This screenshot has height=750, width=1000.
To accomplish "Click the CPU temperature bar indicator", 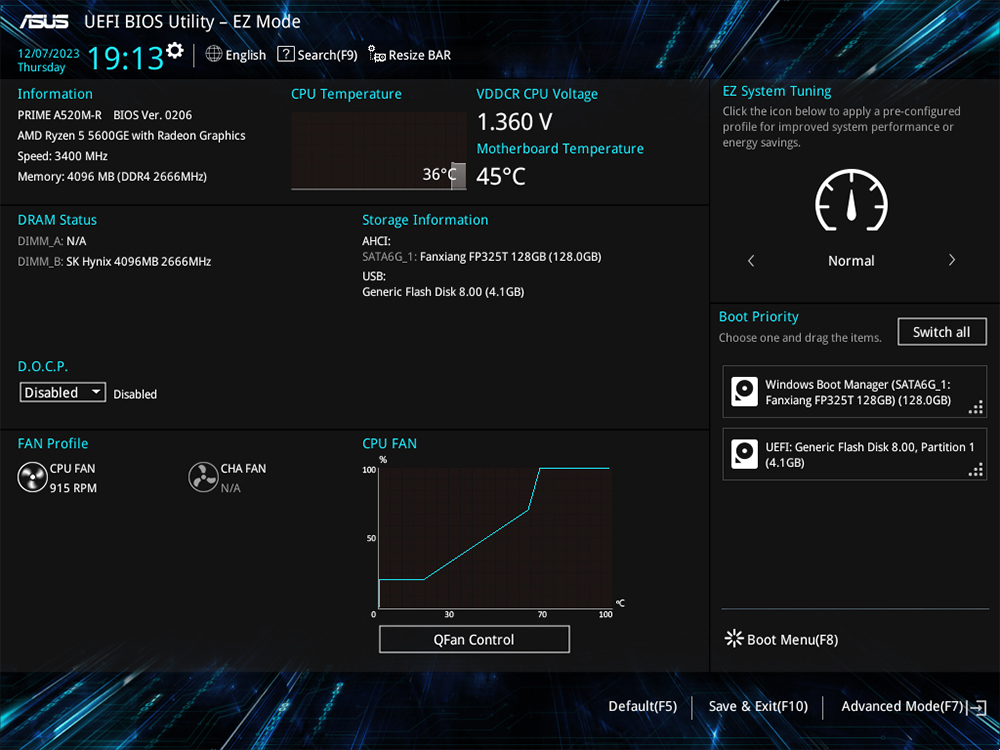I will (458, 175).
